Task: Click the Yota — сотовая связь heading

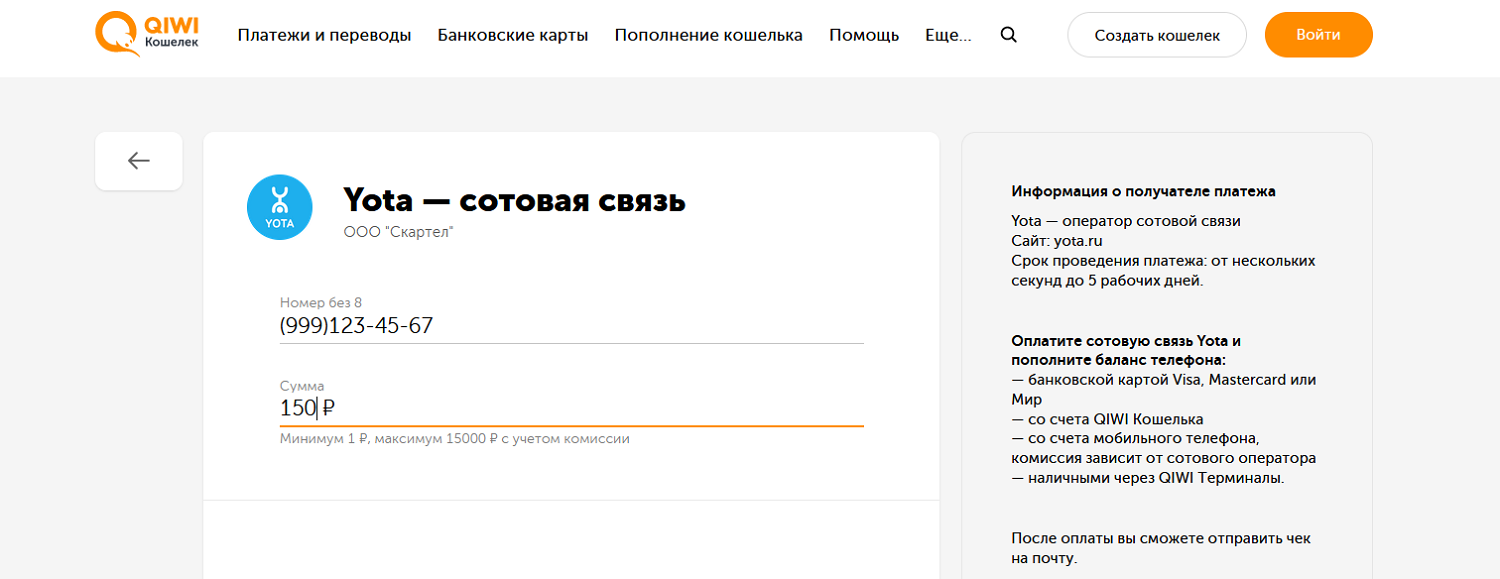Action: point(514,200)
